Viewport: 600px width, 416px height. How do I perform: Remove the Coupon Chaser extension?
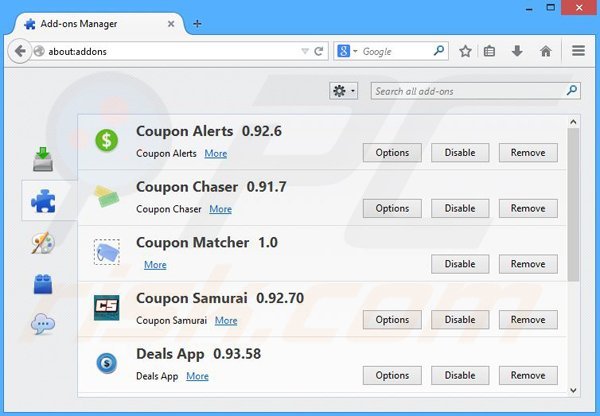[x=528, y=209]
